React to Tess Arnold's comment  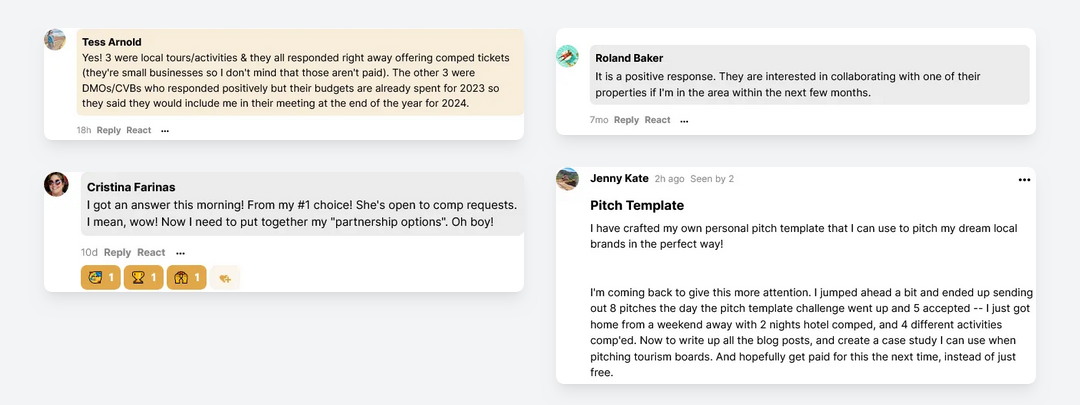pos(138,130)
